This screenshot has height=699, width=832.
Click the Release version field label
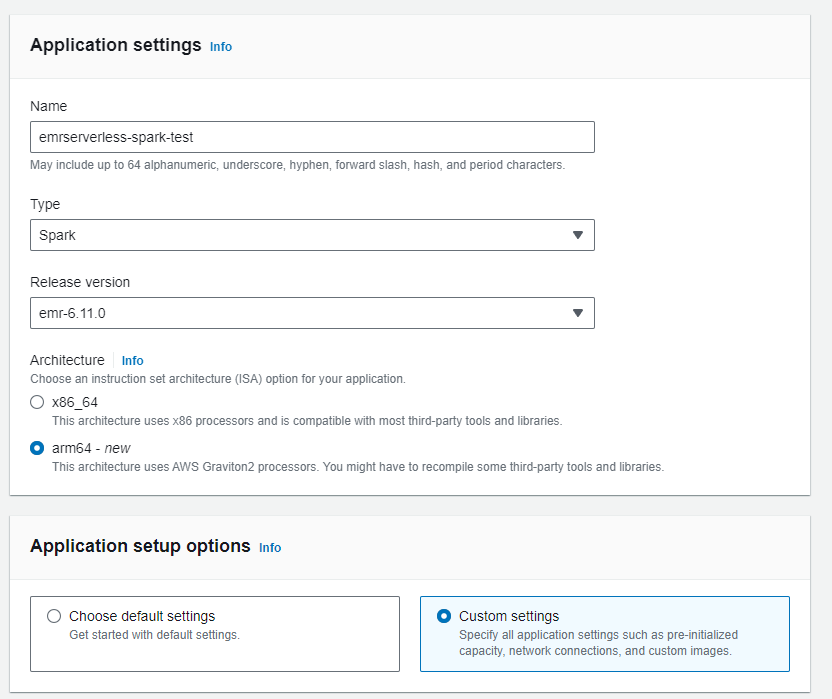click(x=80, y=282)
